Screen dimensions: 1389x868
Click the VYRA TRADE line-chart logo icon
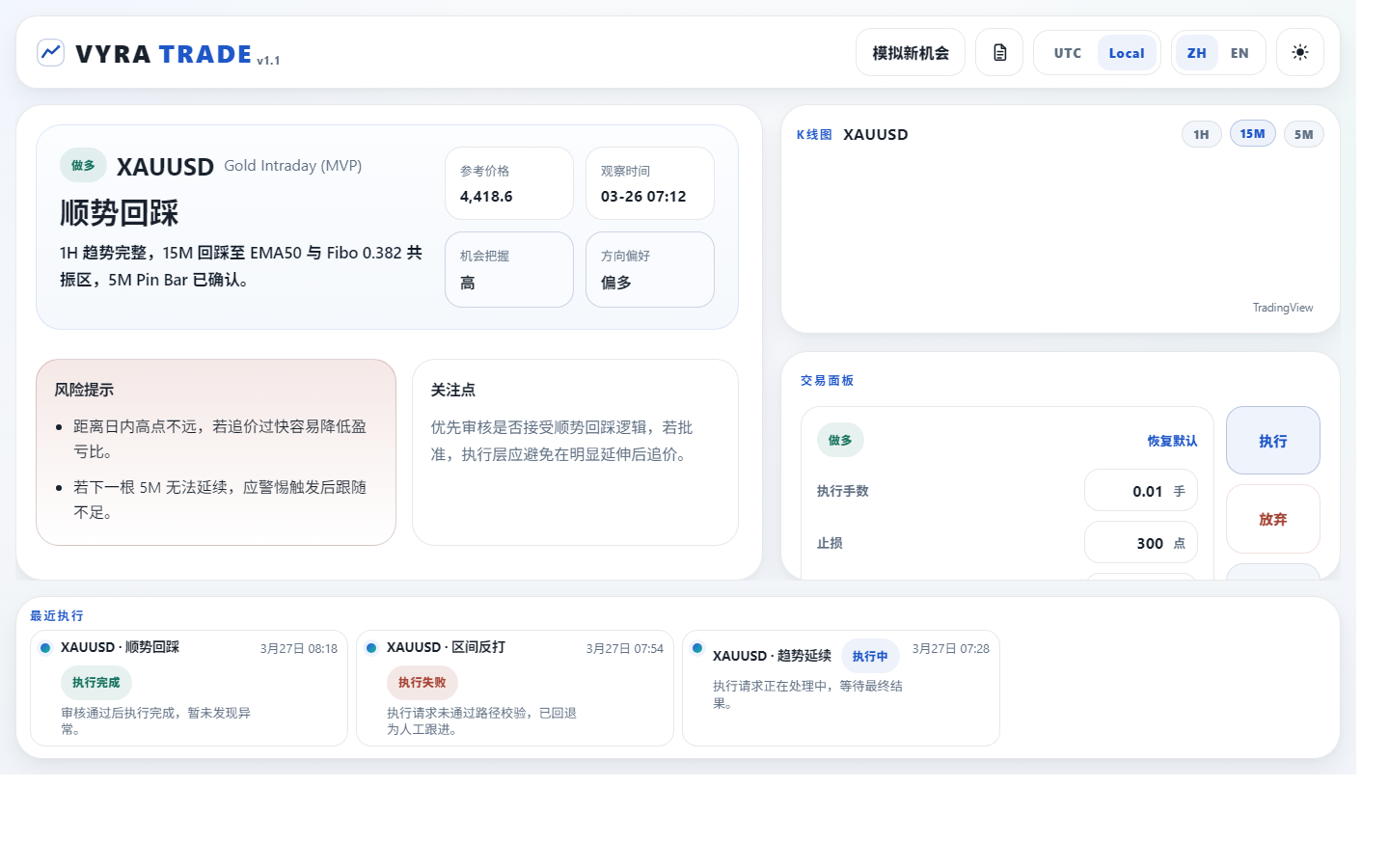(x=50, y=52)
